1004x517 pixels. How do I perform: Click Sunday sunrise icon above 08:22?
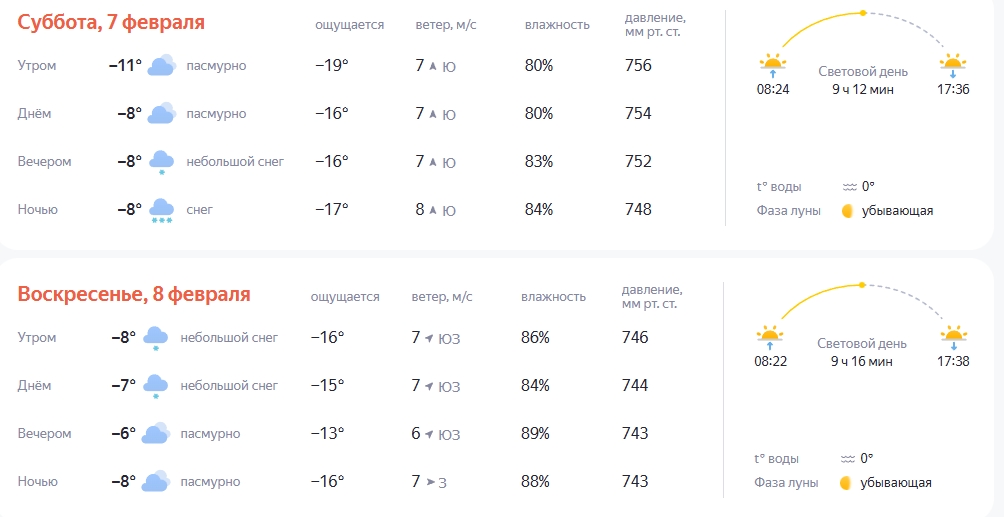click(x=770, y=338)
